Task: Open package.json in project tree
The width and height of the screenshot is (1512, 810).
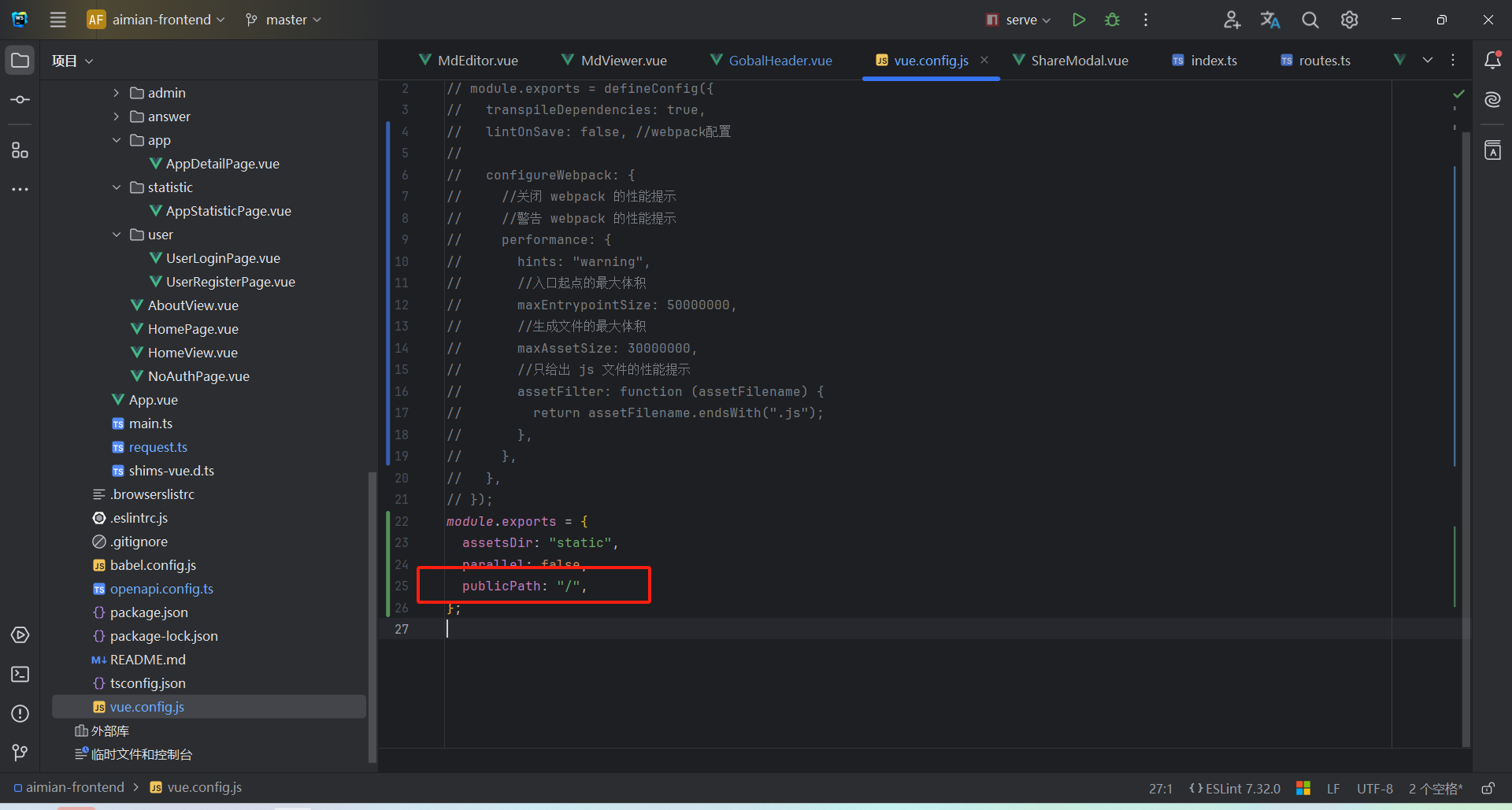Action: click(x=149, y=612)
